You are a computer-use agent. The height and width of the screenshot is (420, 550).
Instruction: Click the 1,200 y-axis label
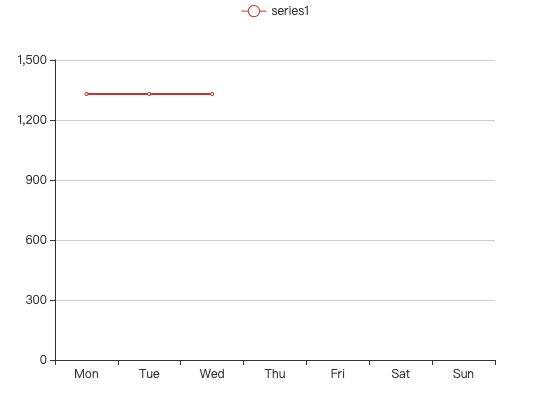point(32,120)
